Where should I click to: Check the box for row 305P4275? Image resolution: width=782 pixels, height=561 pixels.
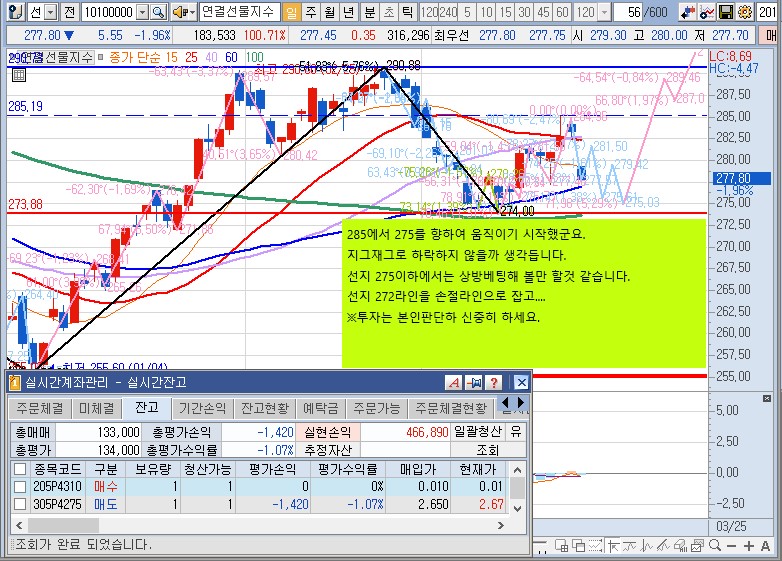coord(20,504)
